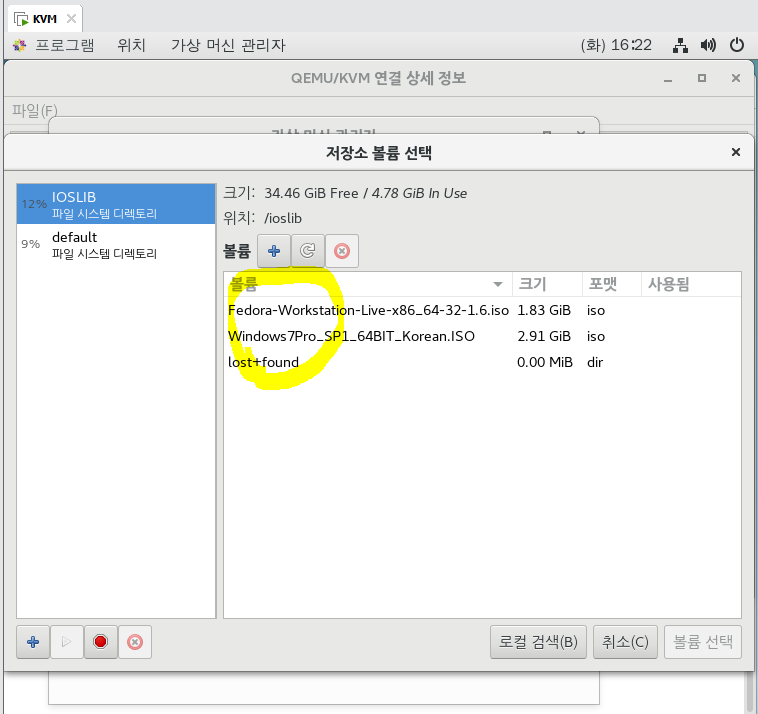
Task: Click the dir format cell
Action: pos(595,362)
